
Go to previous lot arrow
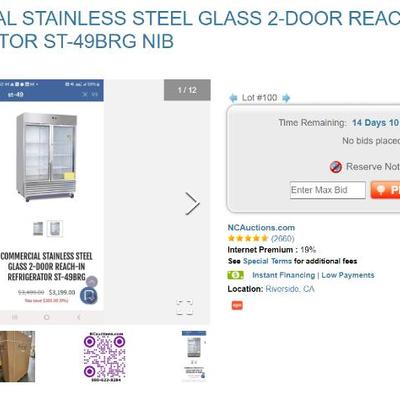(233, 98)
